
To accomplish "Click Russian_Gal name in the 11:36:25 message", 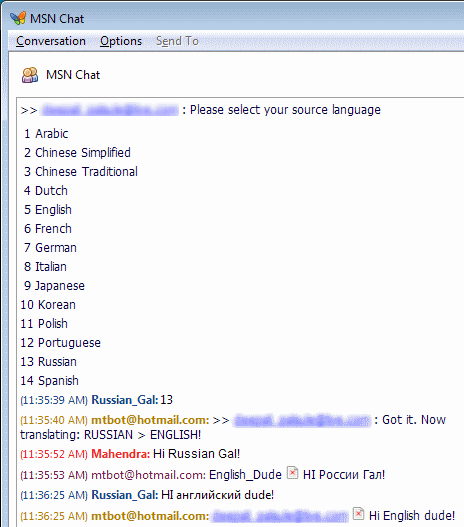I will pos(125,495).
